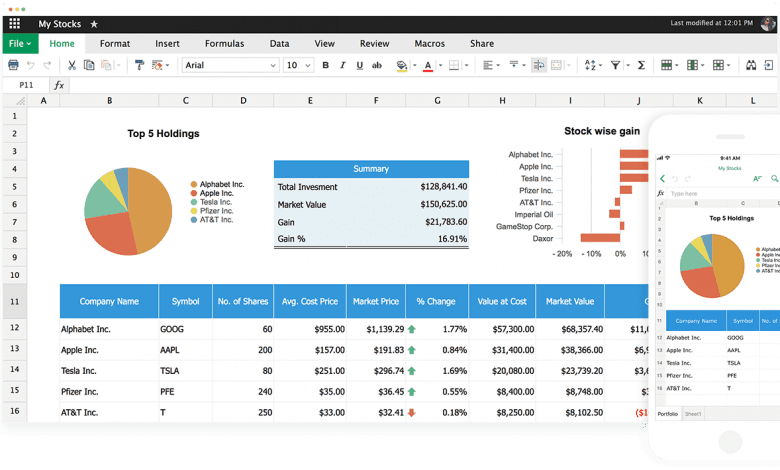This screenshot has width=780, height=470.
Task: Undo the last action
Action: point(30,65)
